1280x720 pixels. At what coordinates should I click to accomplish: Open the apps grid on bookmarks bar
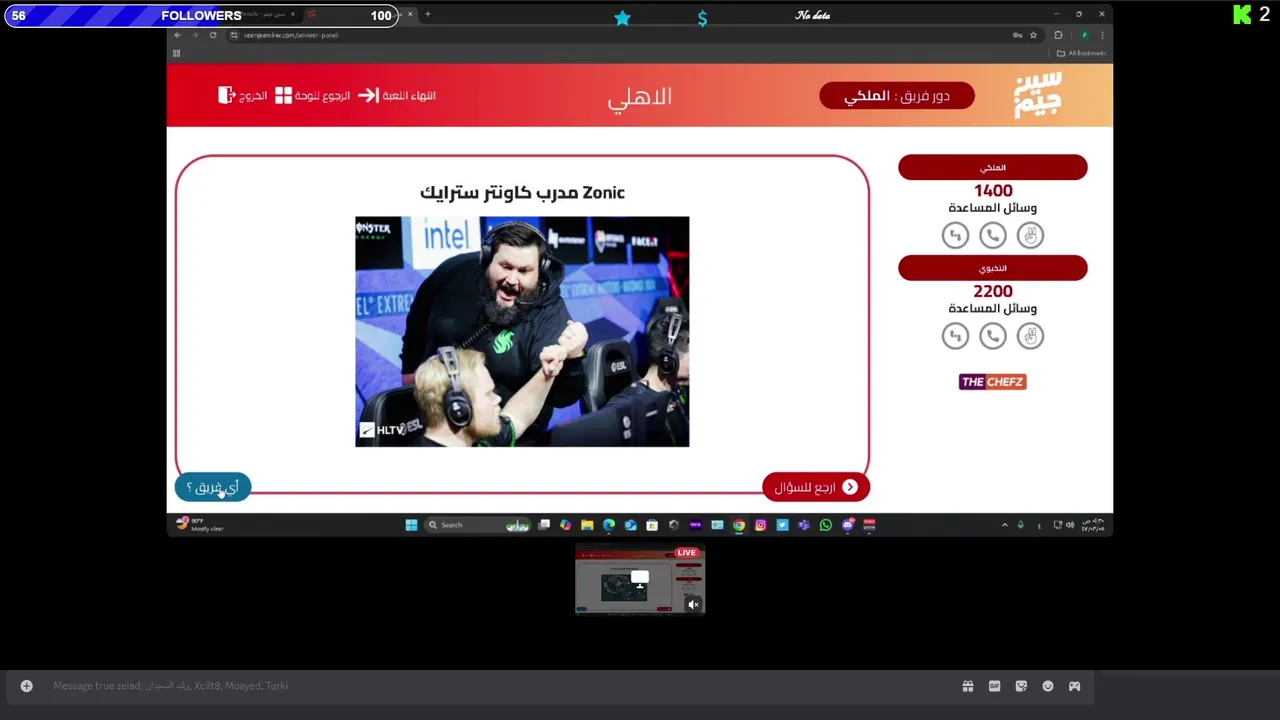click(x=176, y=53)
